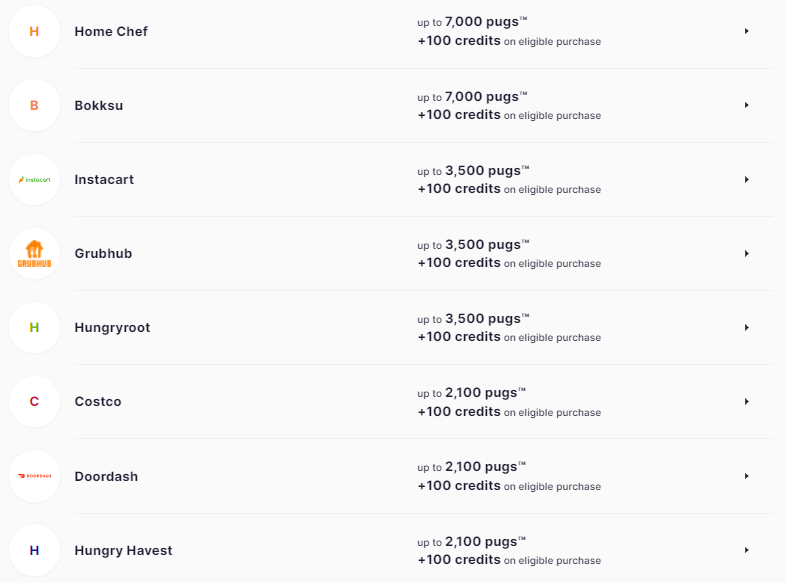Open the Hungryroot row arrow
The height and width of the screenshot is (583, 786).
click(746, 328)
